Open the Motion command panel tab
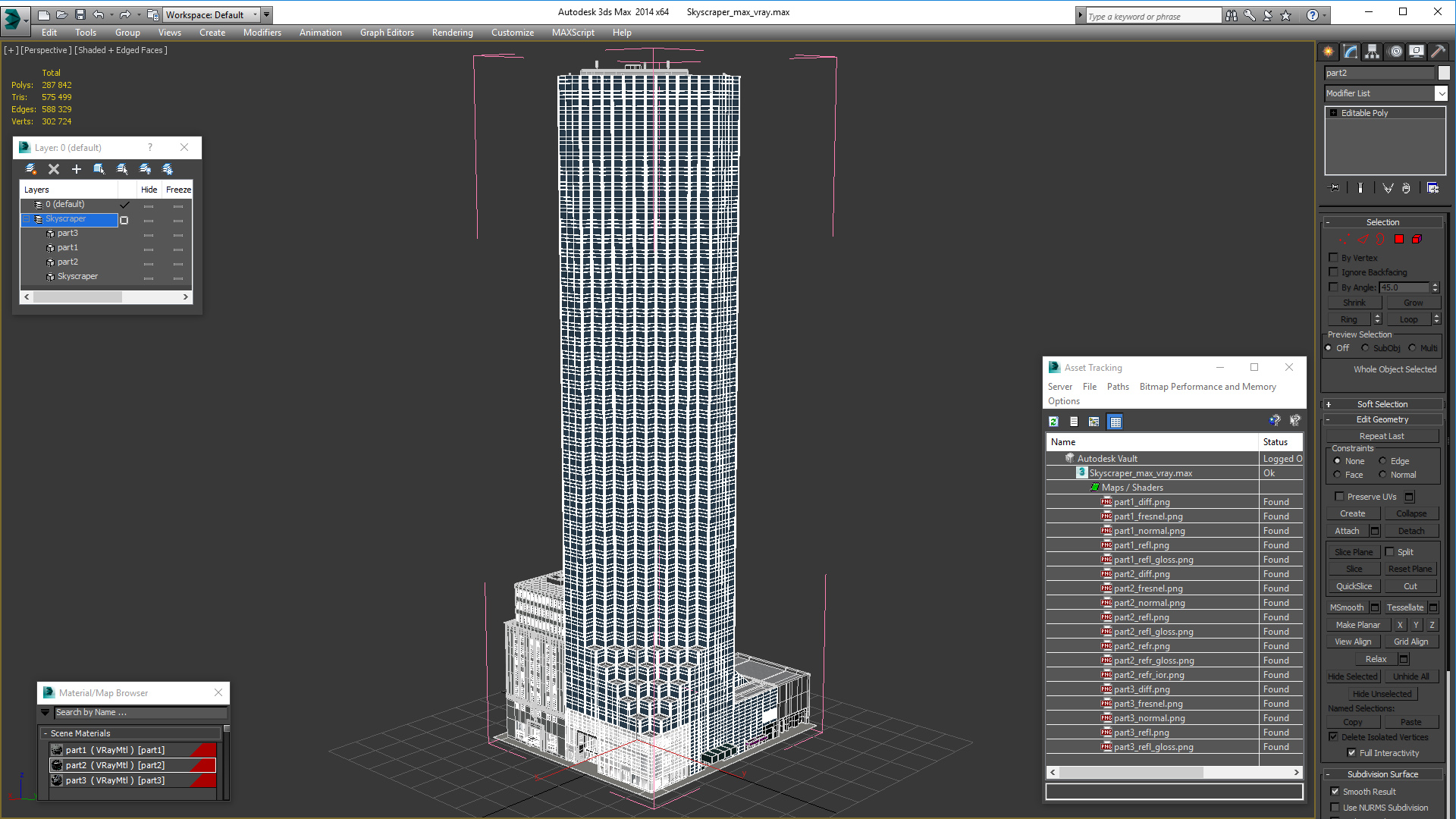This screenshot has width=1456, height=819. point(1395,52)
